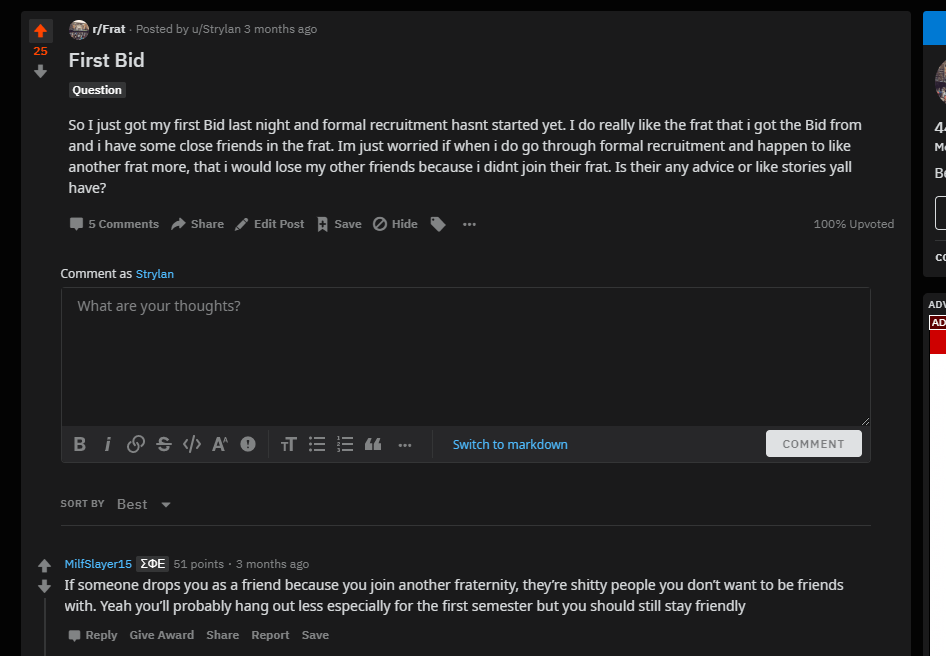
Task: Apply bold formatting in comment editor
Action: (80, 445)
